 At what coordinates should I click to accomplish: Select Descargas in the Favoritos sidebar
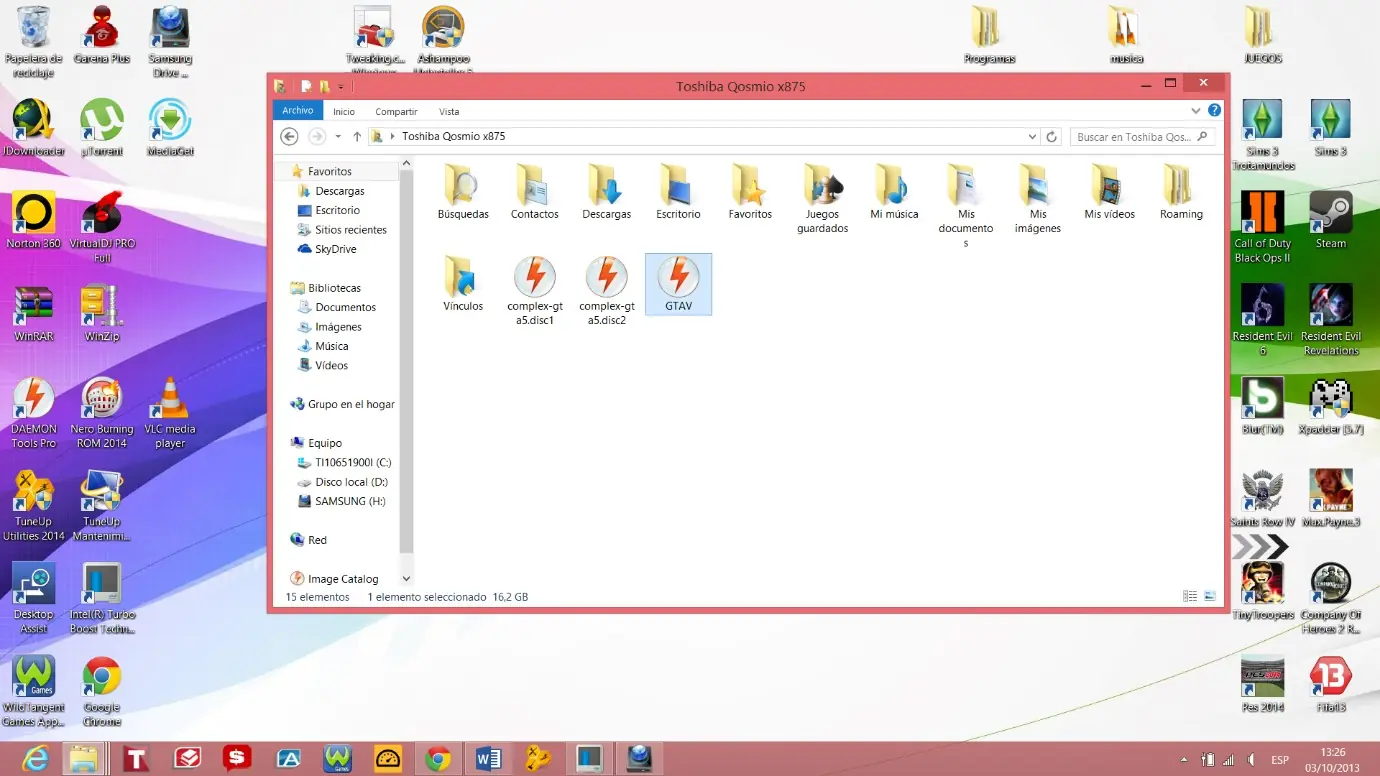click(x=340, y=191)
